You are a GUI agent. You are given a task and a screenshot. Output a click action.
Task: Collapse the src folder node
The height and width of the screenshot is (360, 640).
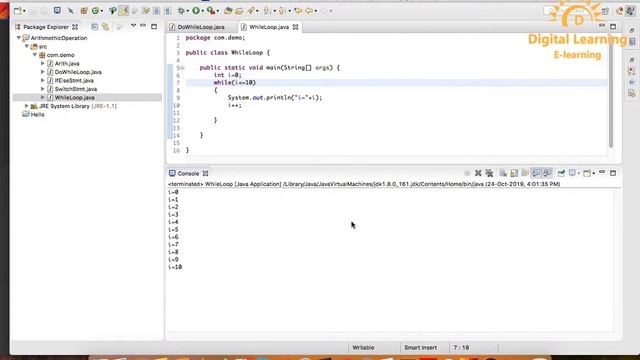click(x=27, y=47)
